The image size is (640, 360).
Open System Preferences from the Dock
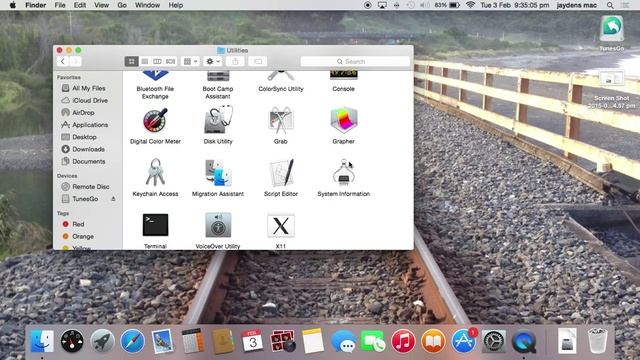493,341
